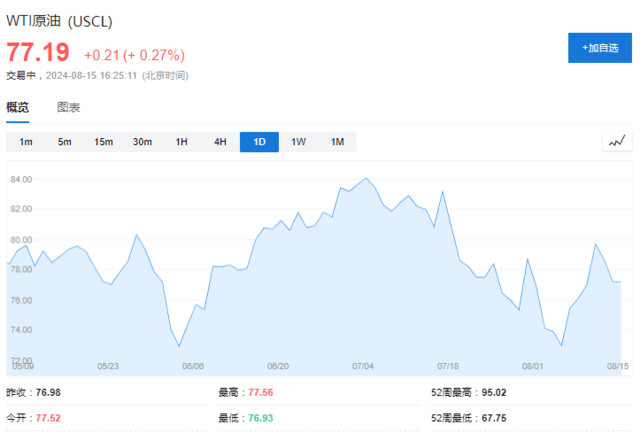640x433 pixels.
Task: Select the 5m timeframe
Action: (64, 142)
